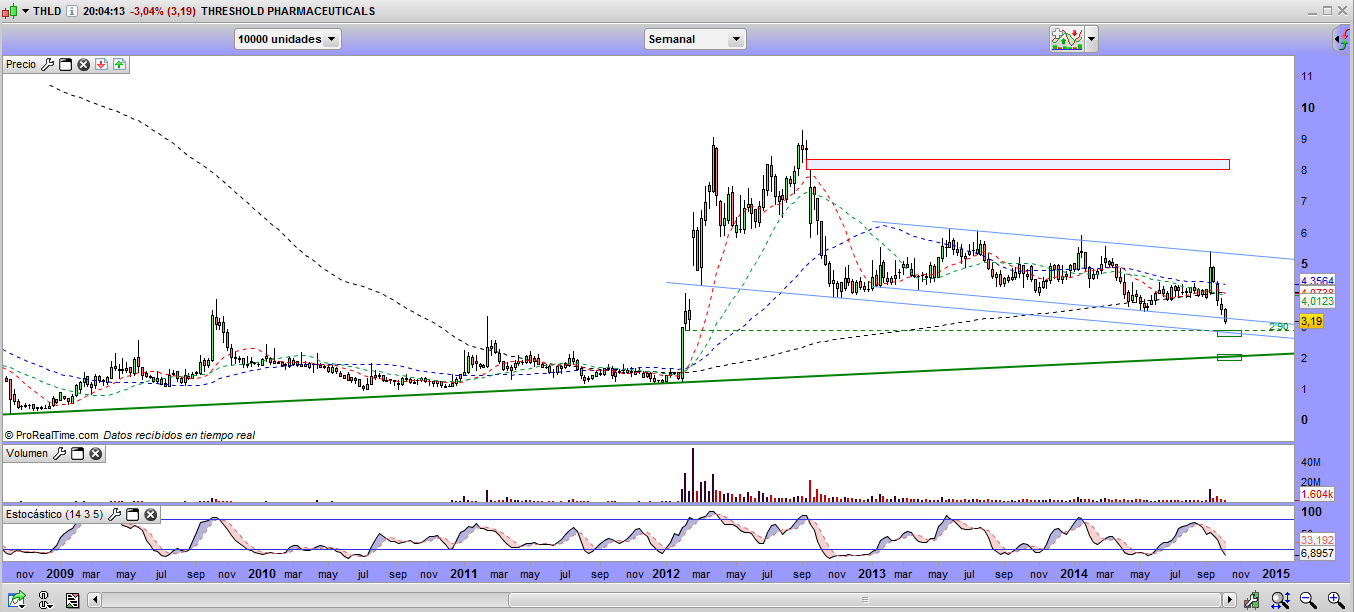Click the 2014 label on the time axis
Image resolution: width=1354 pixels, height=612 pixels.
coord(1074,574)
